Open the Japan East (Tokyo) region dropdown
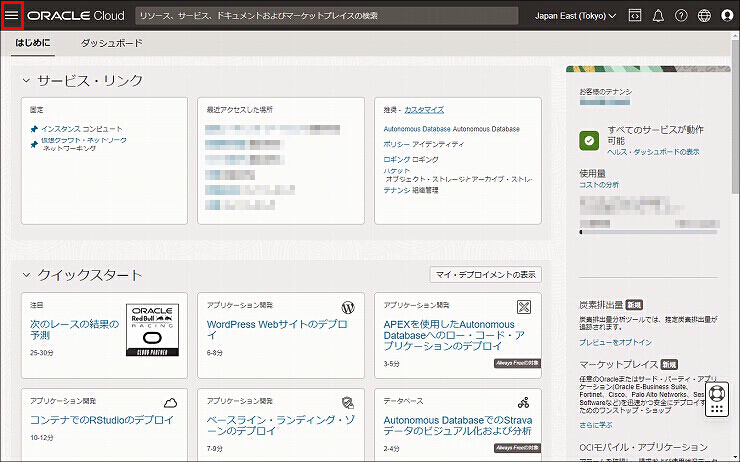 coord(575,16)
